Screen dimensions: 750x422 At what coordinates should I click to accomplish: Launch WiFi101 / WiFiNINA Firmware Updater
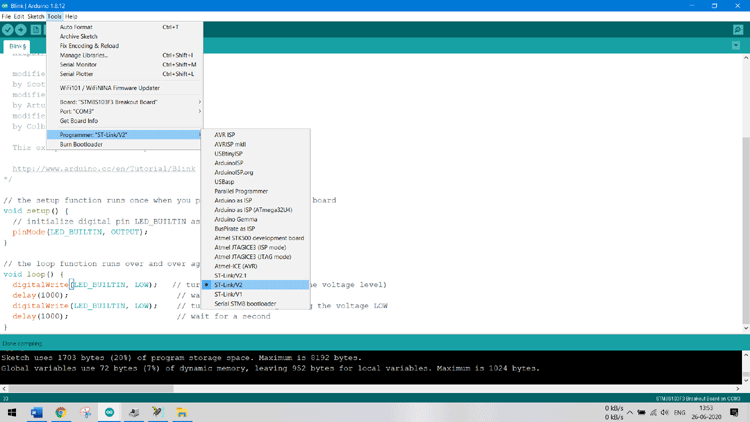(x=124, y=88)
